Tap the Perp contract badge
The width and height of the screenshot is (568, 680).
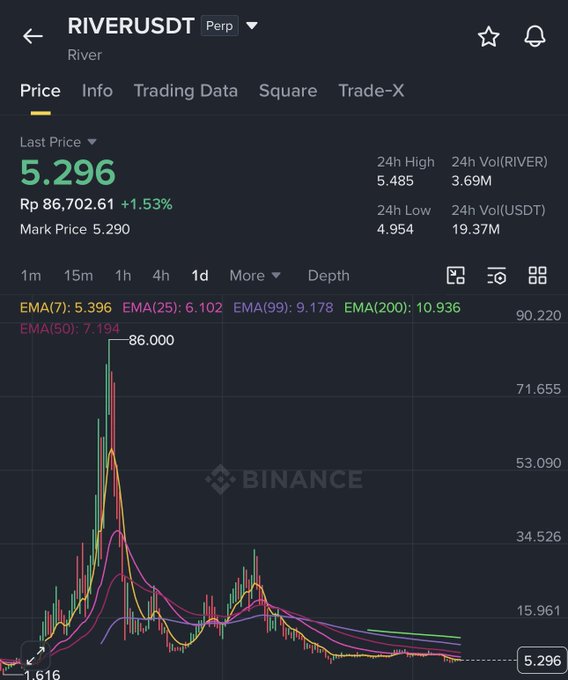click(219, 26)
